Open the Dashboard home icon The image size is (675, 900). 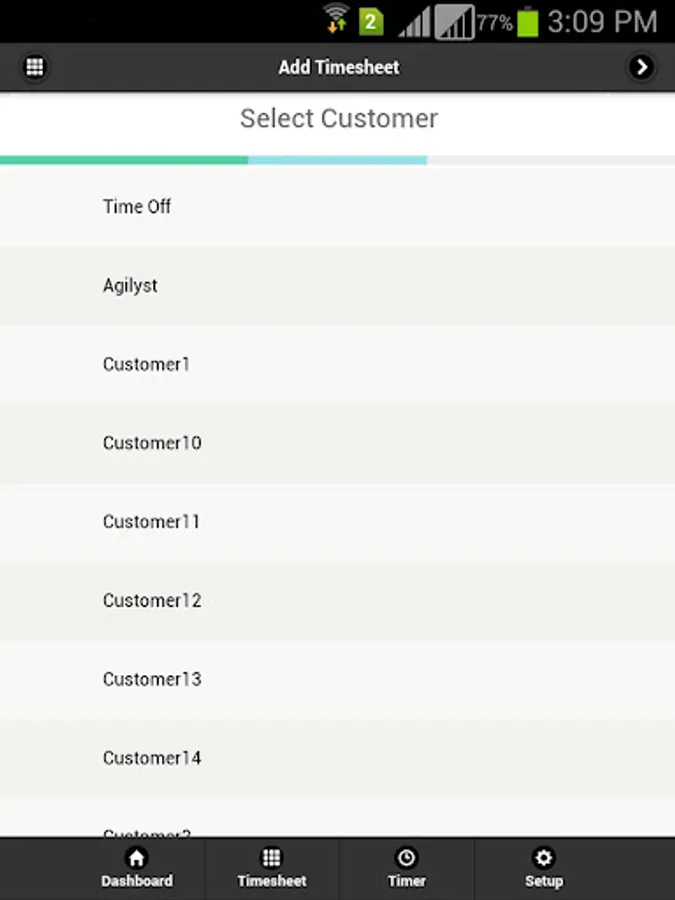(x=136, y=858)
